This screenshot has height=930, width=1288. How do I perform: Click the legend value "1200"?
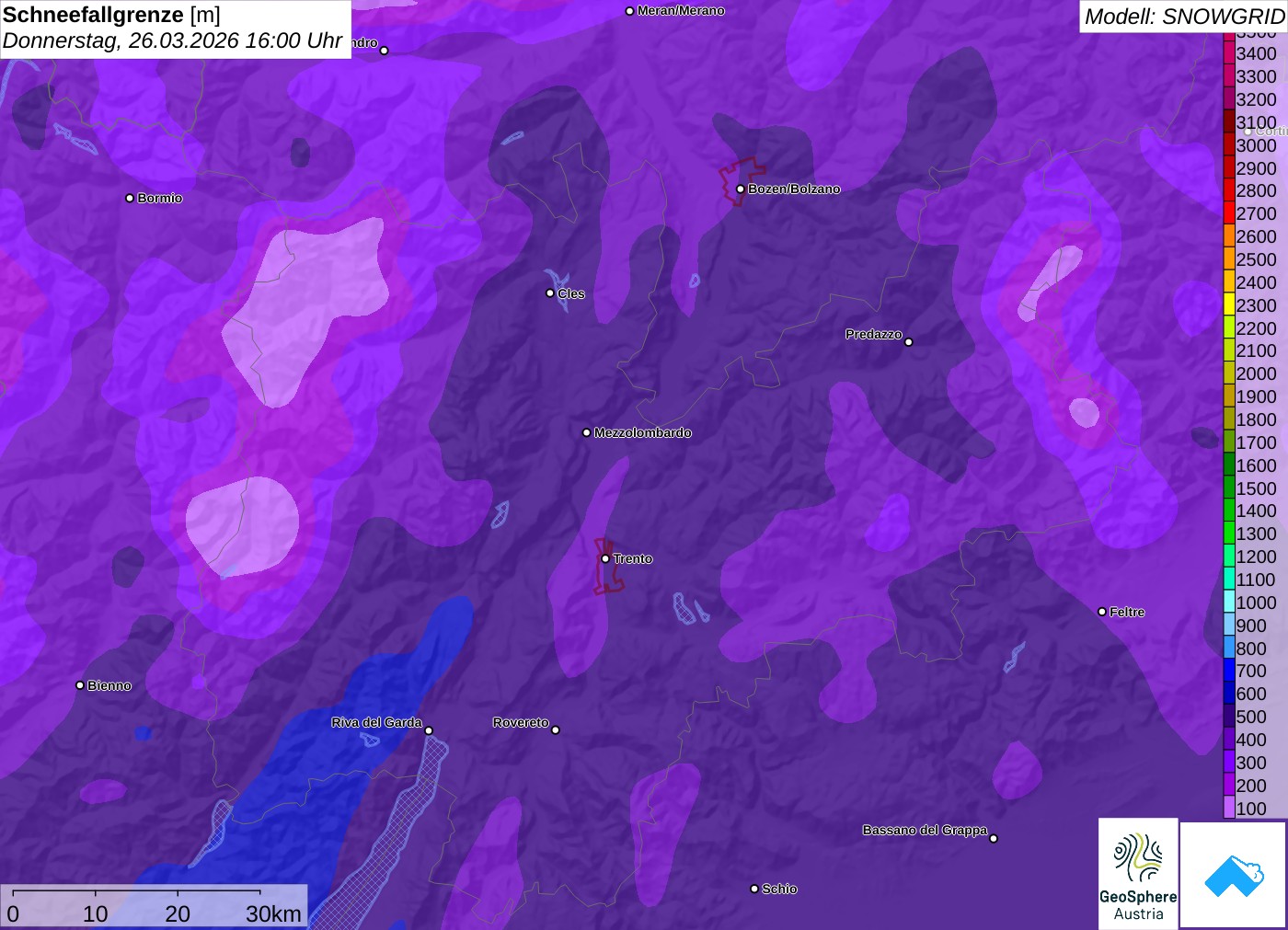pyautogui.click(x=1256, y=557)
